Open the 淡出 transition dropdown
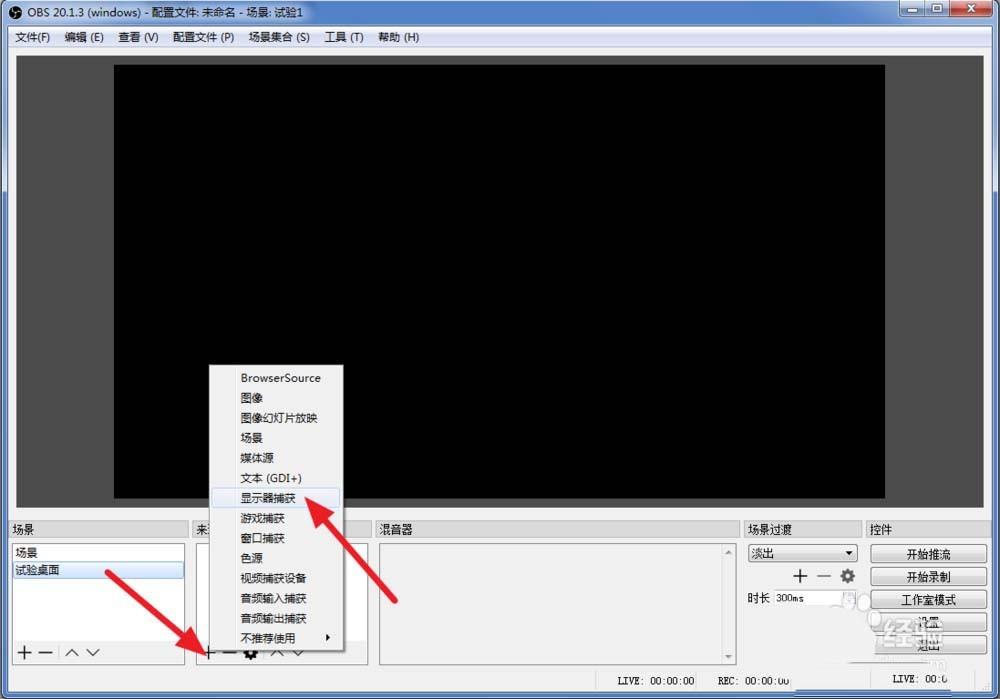The image size is (1000, 699). [802, 552]
